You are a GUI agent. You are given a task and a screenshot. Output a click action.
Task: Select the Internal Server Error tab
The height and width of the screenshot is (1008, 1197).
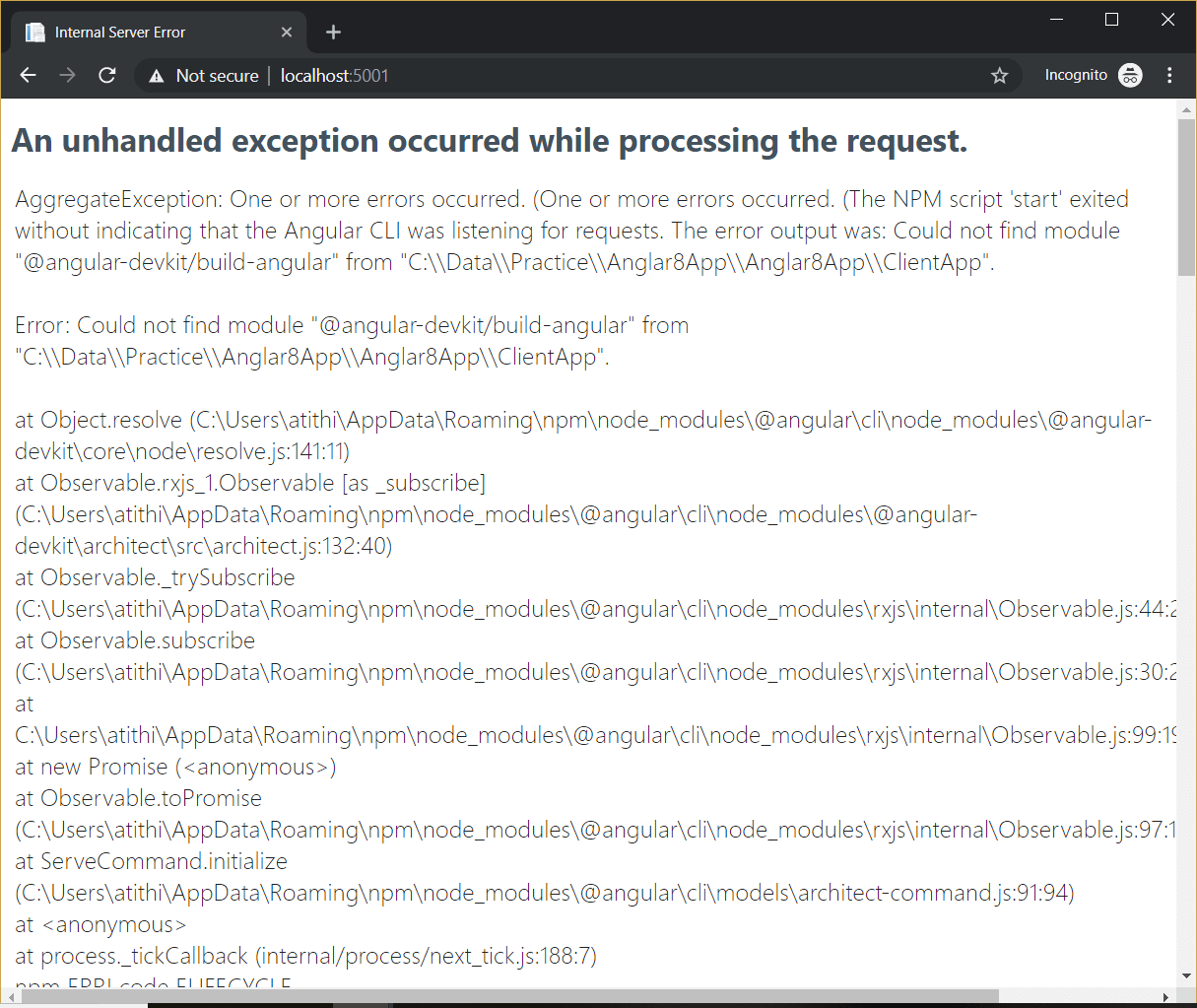tap(148, 32)
